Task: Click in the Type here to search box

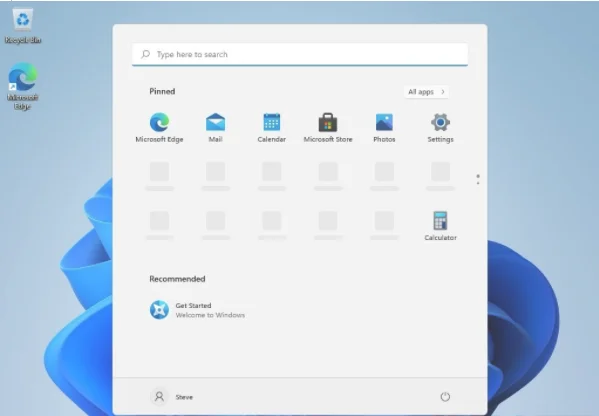Action: point(300,54)
